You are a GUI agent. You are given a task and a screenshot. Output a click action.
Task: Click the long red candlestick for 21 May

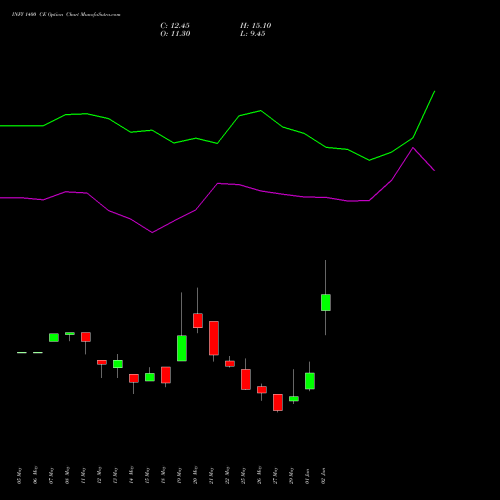point(214,338)
